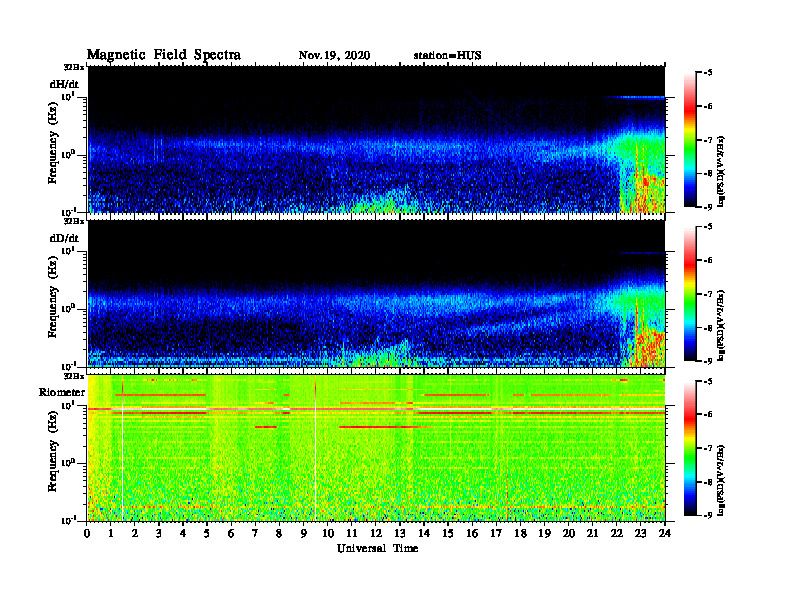Click hour tick label '21' on time axis

[x=592, y=534]
